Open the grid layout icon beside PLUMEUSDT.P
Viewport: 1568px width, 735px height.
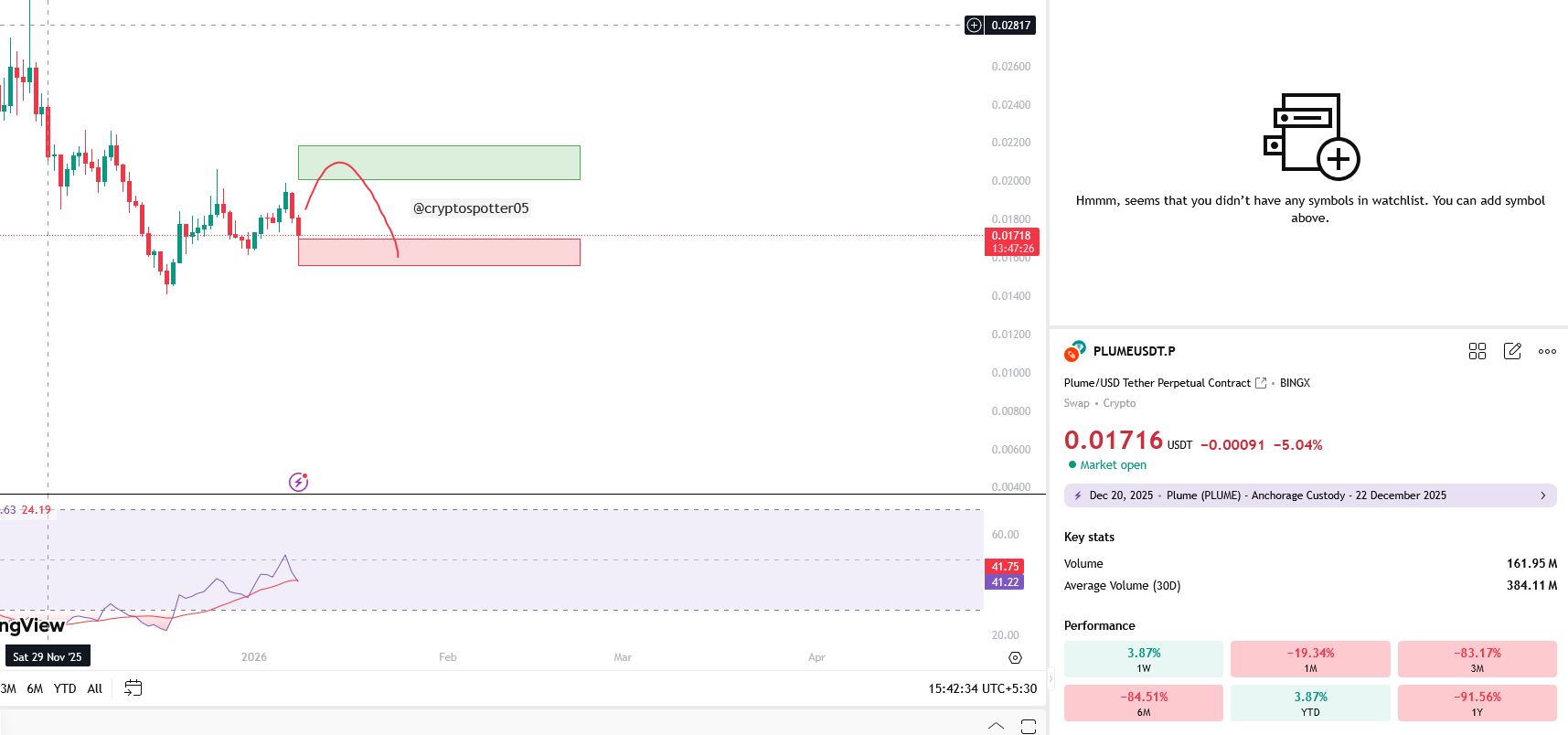click(1477, 351)
